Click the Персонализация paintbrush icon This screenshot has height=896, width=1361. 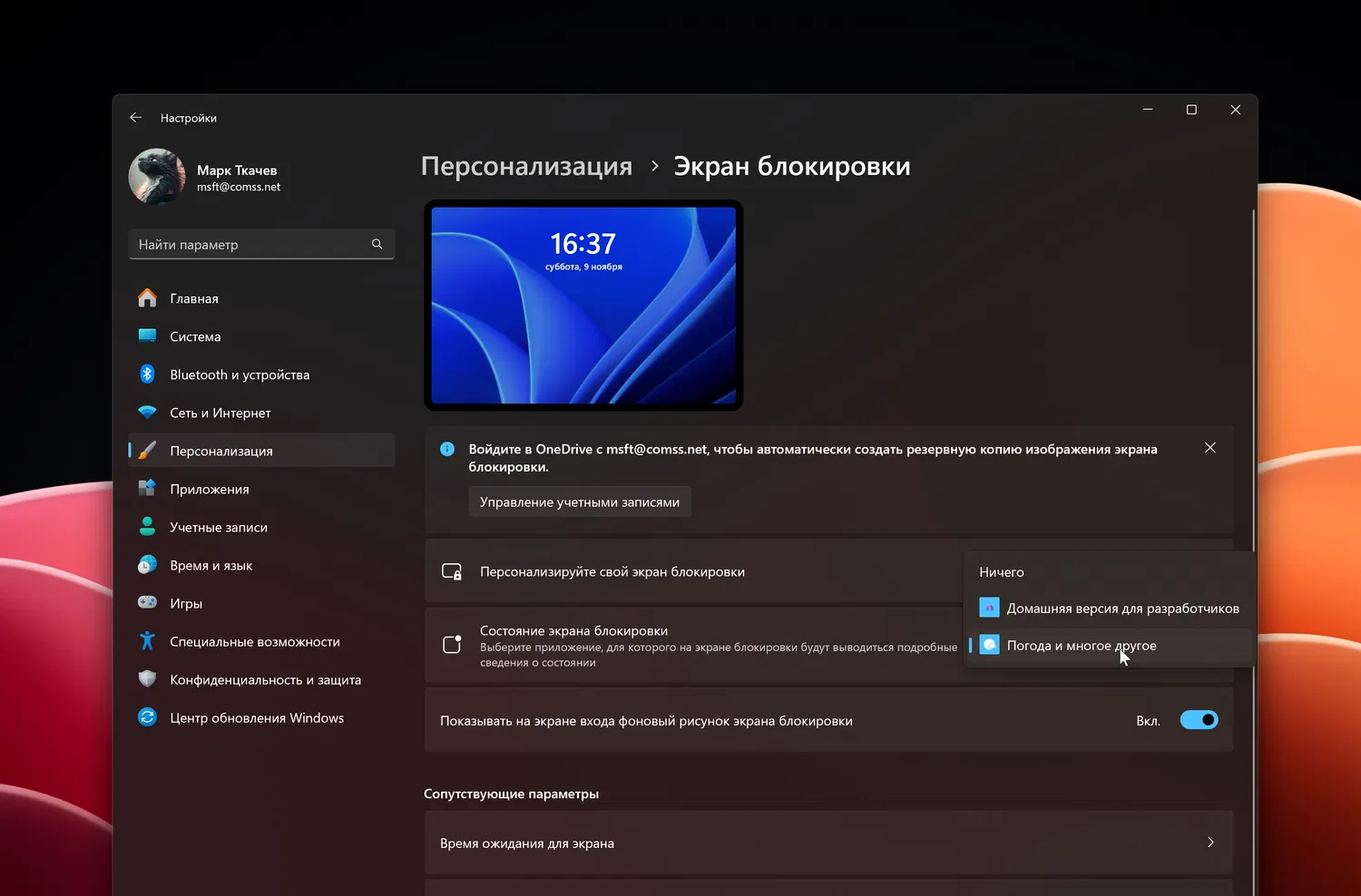147,451
